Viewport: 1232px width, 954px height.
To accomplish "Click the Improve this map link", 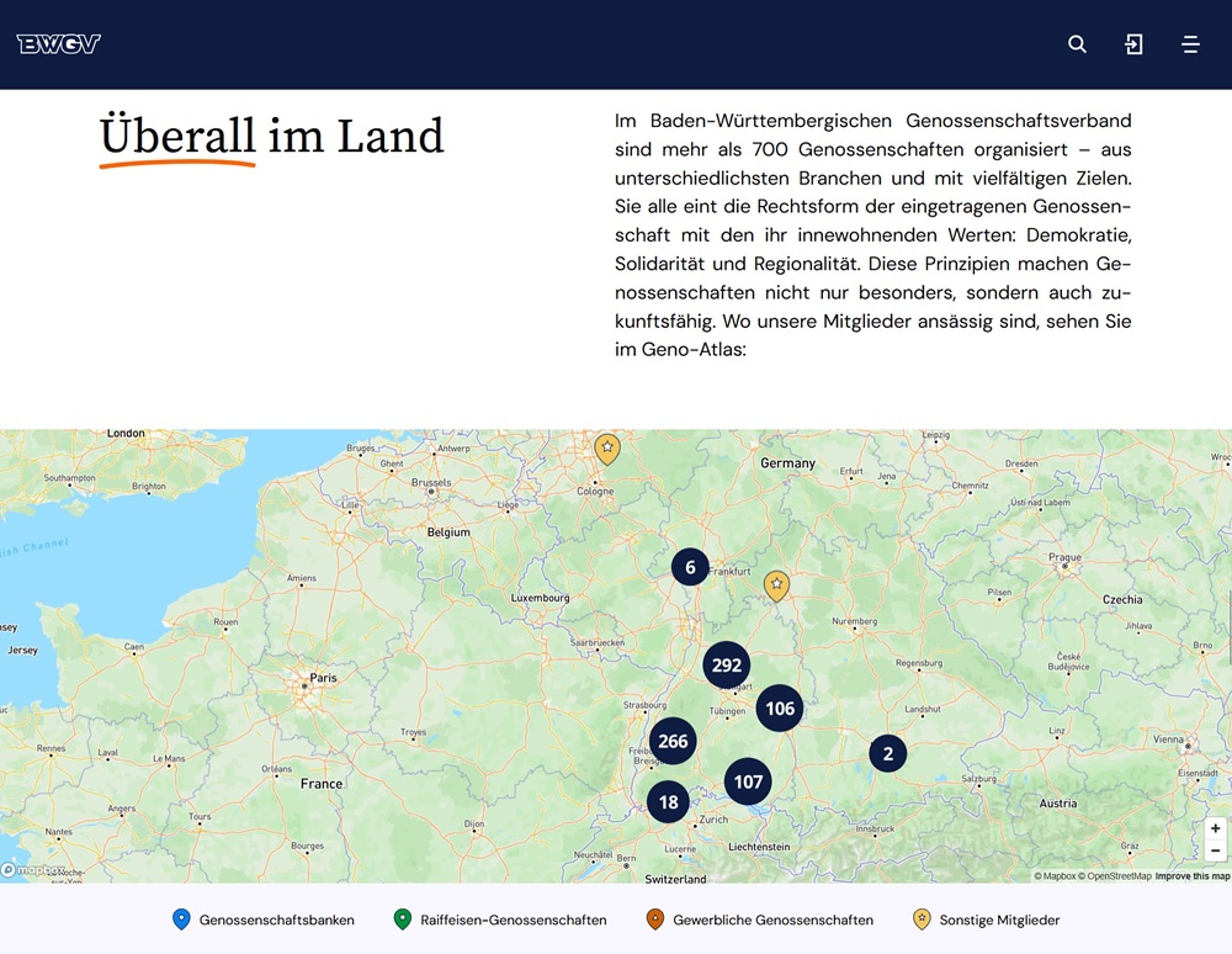I will [1192, 876].
